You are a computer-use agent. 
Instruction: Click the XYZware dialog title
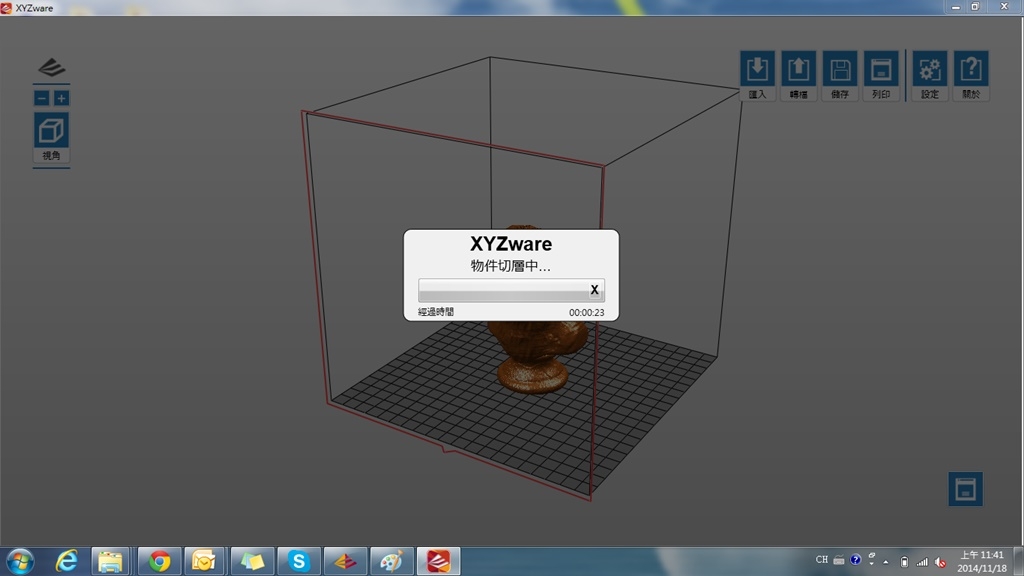pos(511,244)
